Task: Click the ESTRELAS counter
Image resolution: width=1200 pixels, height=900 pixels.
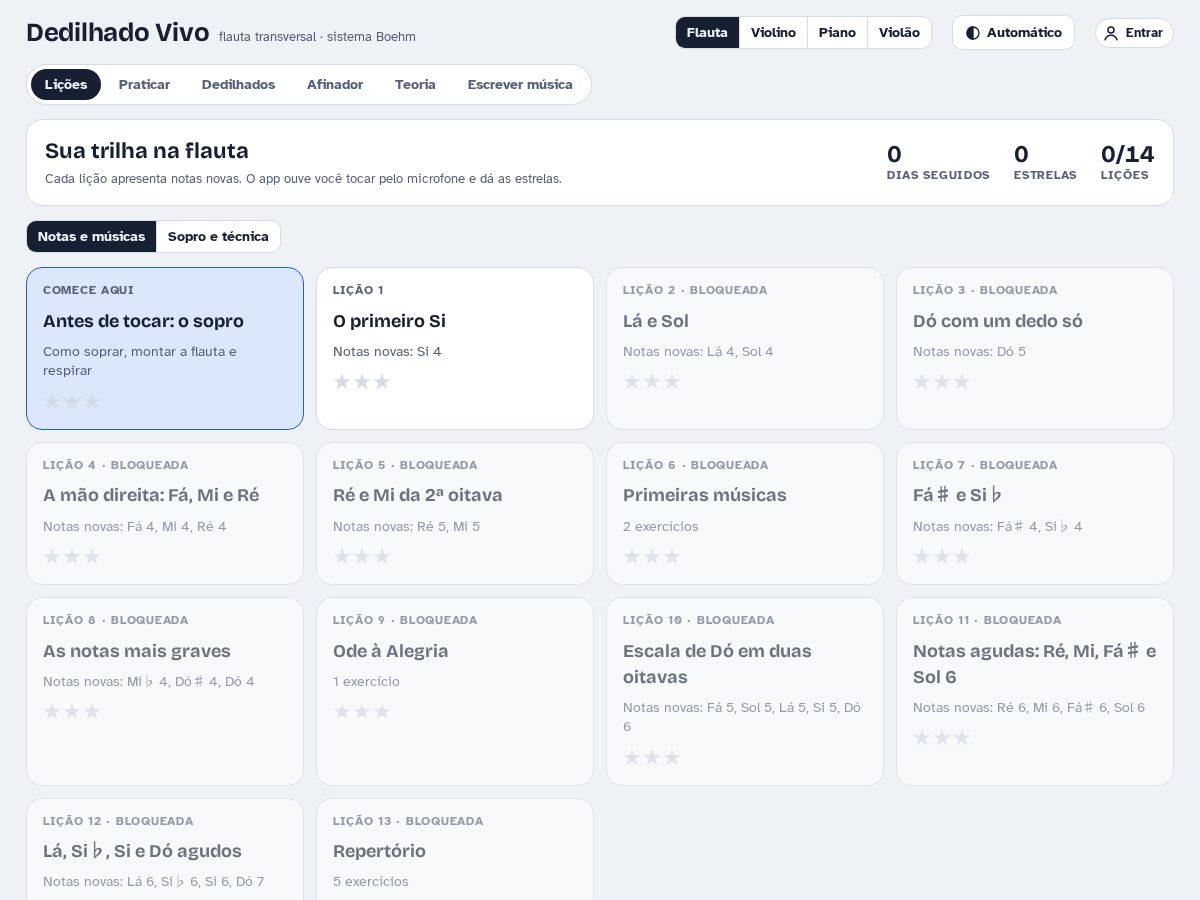Action: (x=1045, y=162)
